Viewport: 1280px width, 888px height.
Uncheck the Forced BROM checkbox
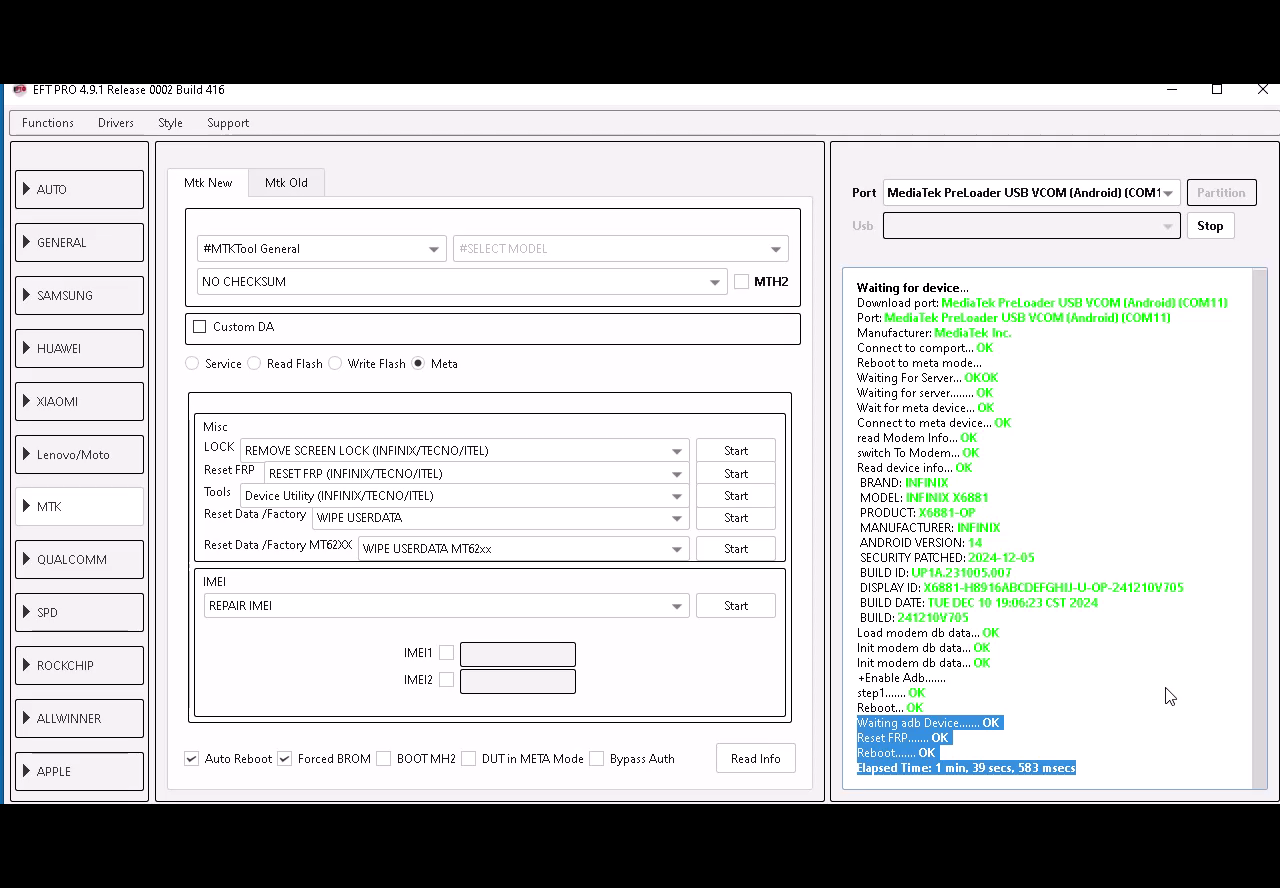(x=285, y=759)
